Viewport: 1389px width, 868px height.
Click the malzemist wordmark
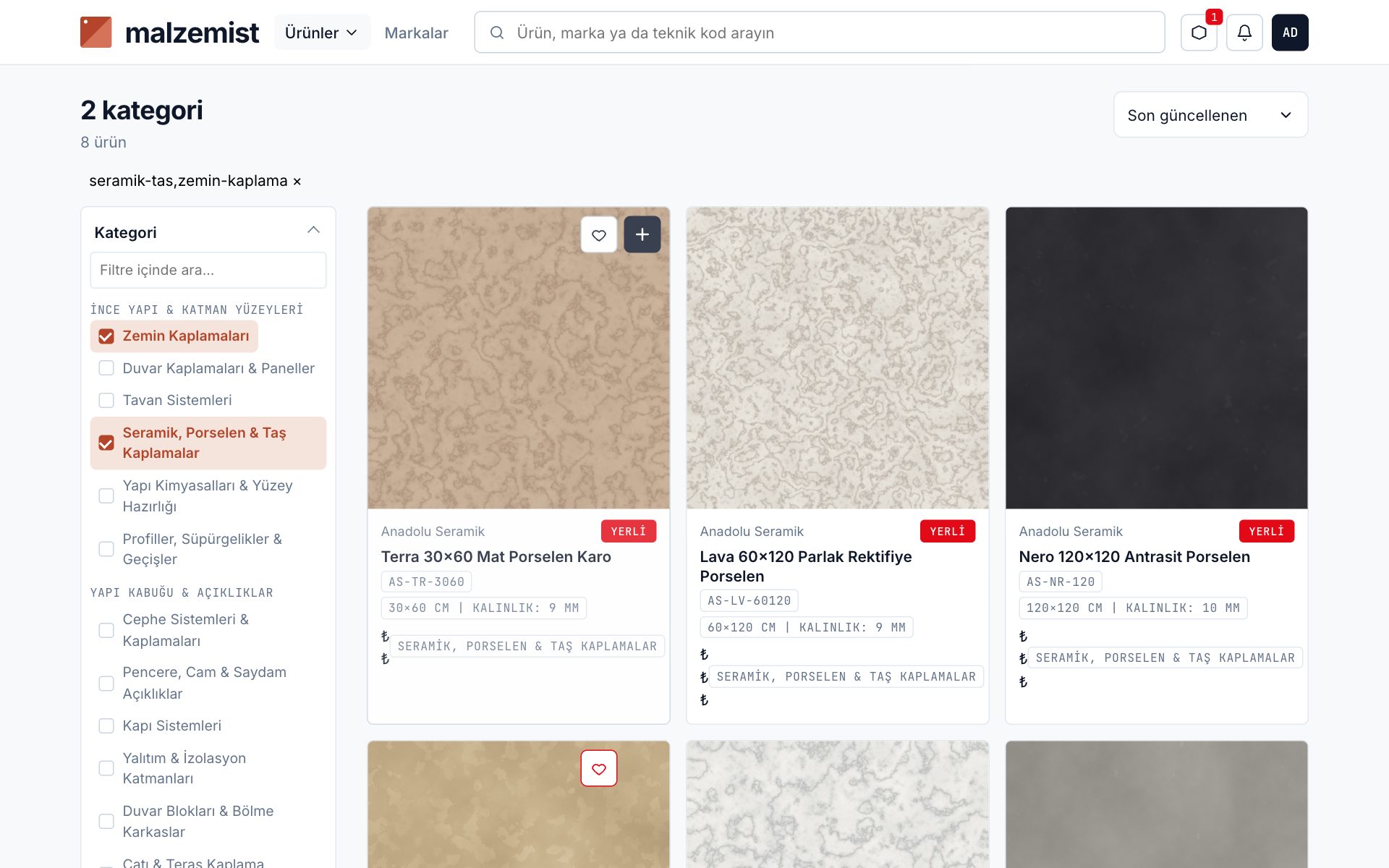pos(192,33)
